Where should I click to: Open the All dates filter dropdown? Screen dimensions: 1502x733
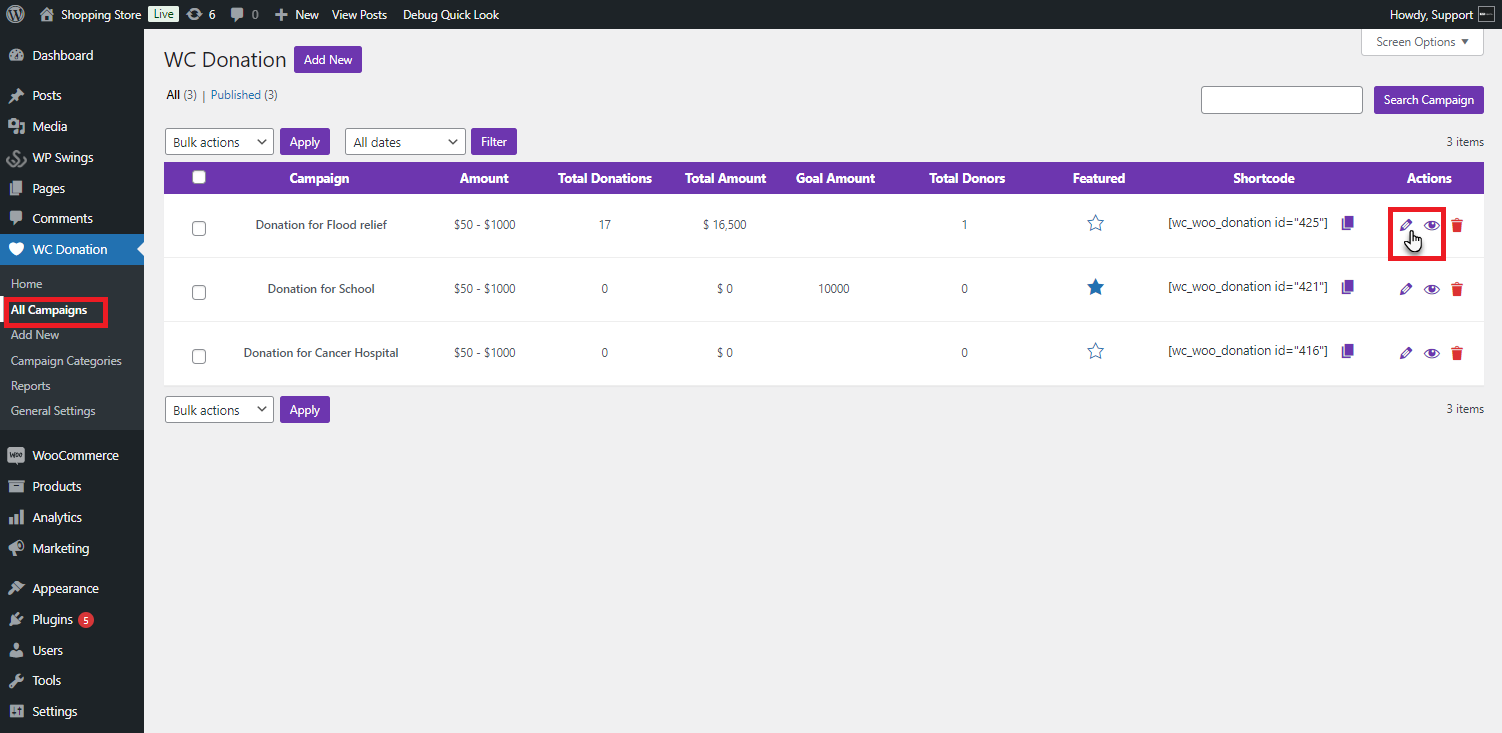(405, 142)
